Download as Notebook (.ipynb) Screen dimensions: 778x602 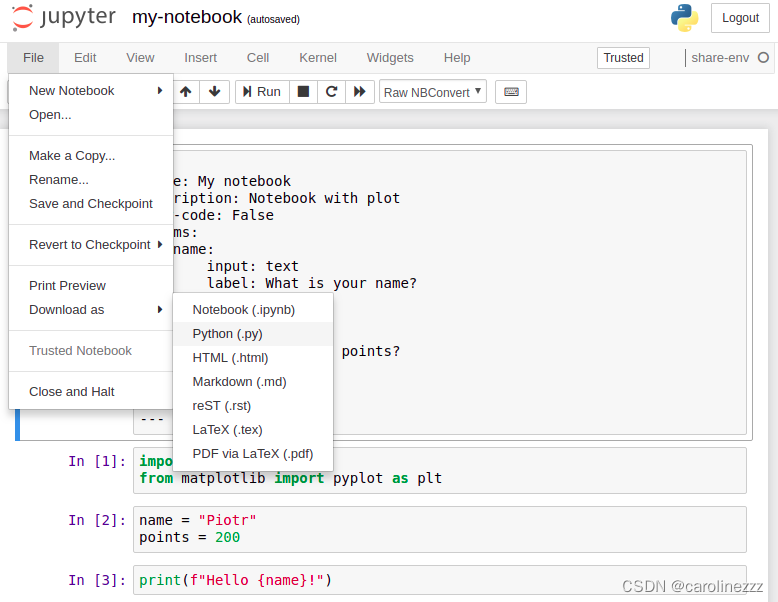click(x=253, y=310)
